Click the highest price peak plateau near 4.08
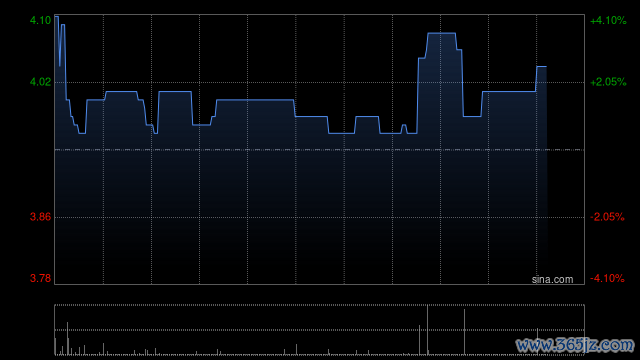This screenshot has width=640, height=360. pos(441,33)
